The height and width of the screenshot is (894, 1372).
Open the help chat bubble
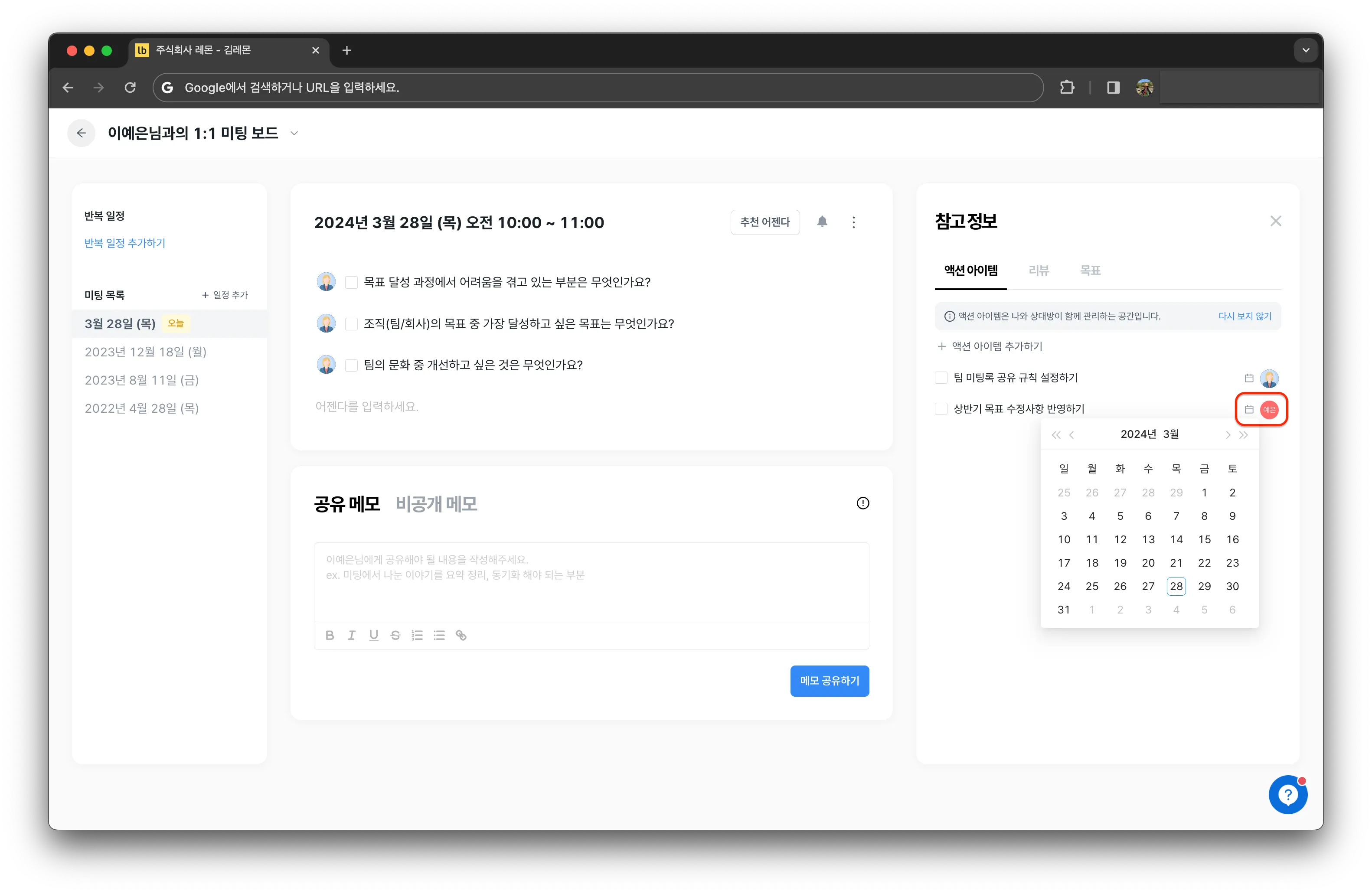(x=1288, y=795)
